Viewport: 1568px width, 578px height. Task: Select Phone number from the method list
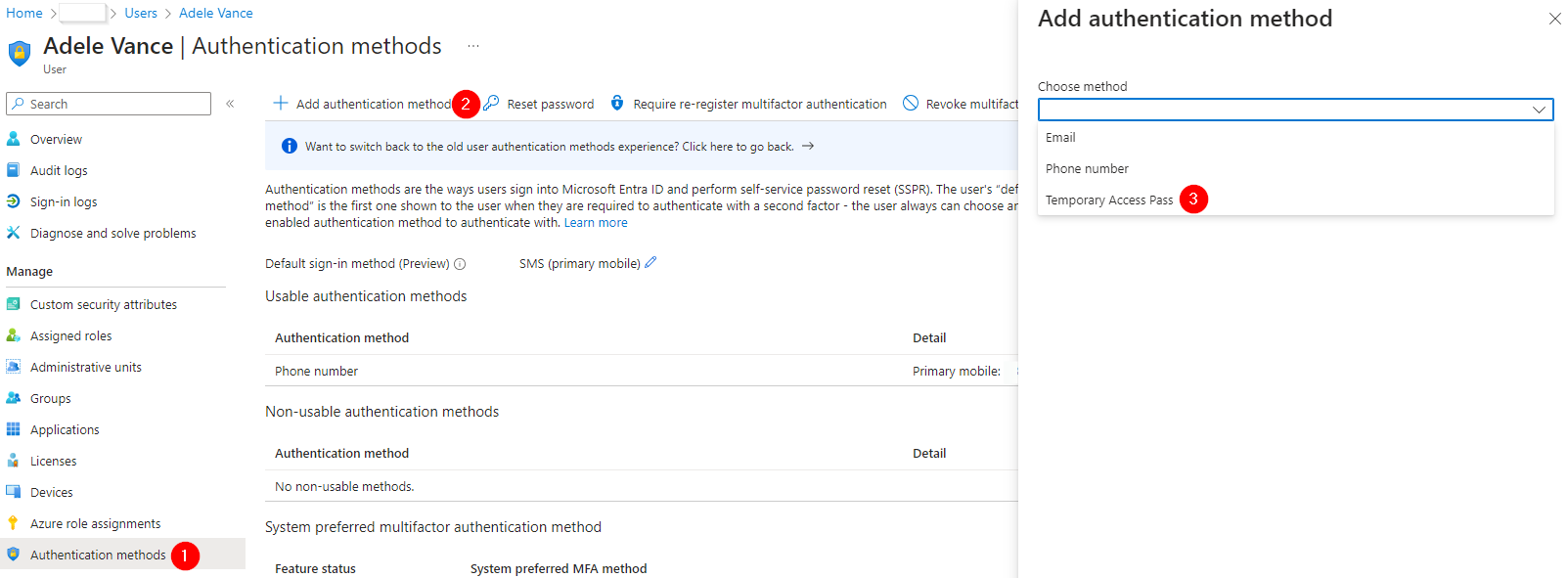point(1295,168)
